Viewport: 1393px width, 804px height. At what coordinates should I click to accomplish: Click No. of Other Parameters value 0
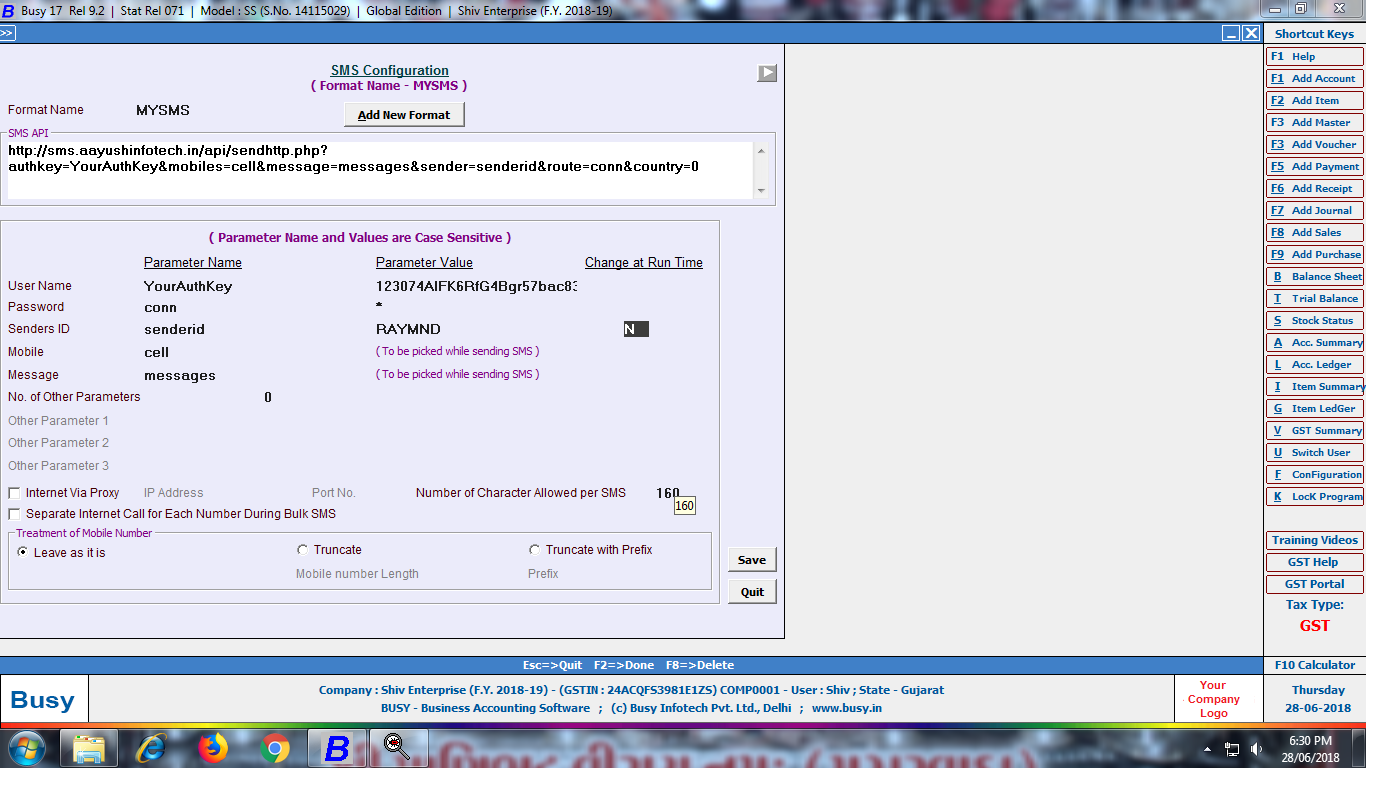(x=268, y=398)
